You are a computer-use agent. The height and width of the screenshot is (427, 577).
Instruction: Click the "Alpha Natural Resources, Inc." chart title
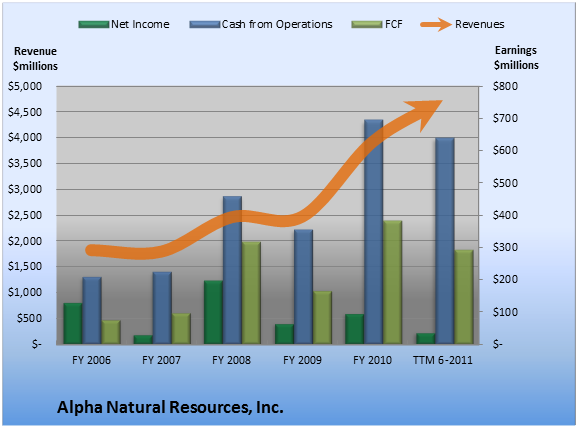point(170,407)
